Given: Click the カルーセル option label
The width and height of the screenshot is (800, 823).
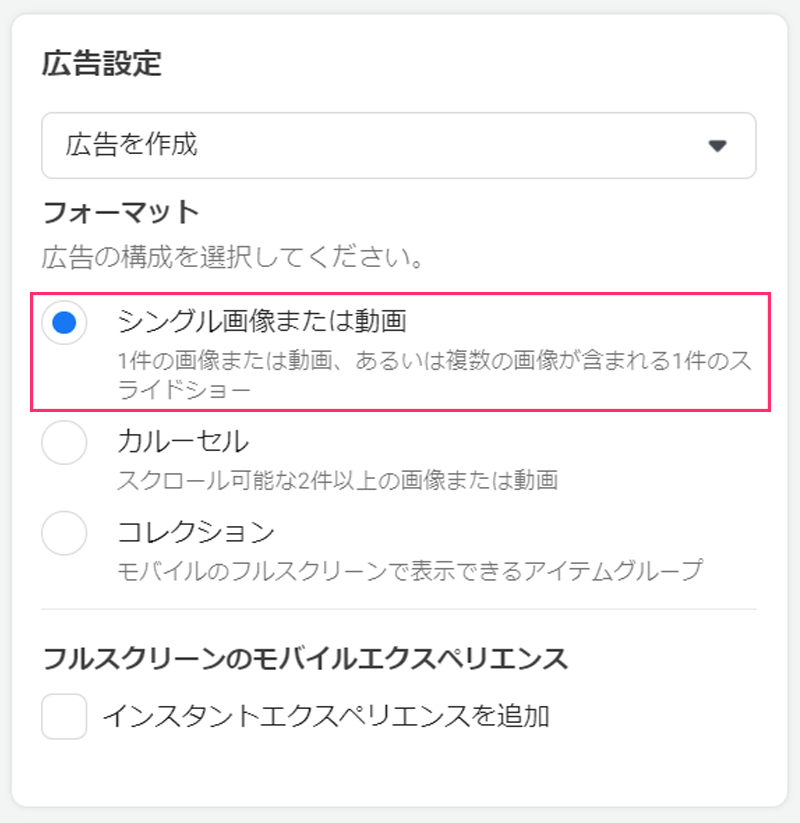Looking at the screenshot, I should click(183, 441).
